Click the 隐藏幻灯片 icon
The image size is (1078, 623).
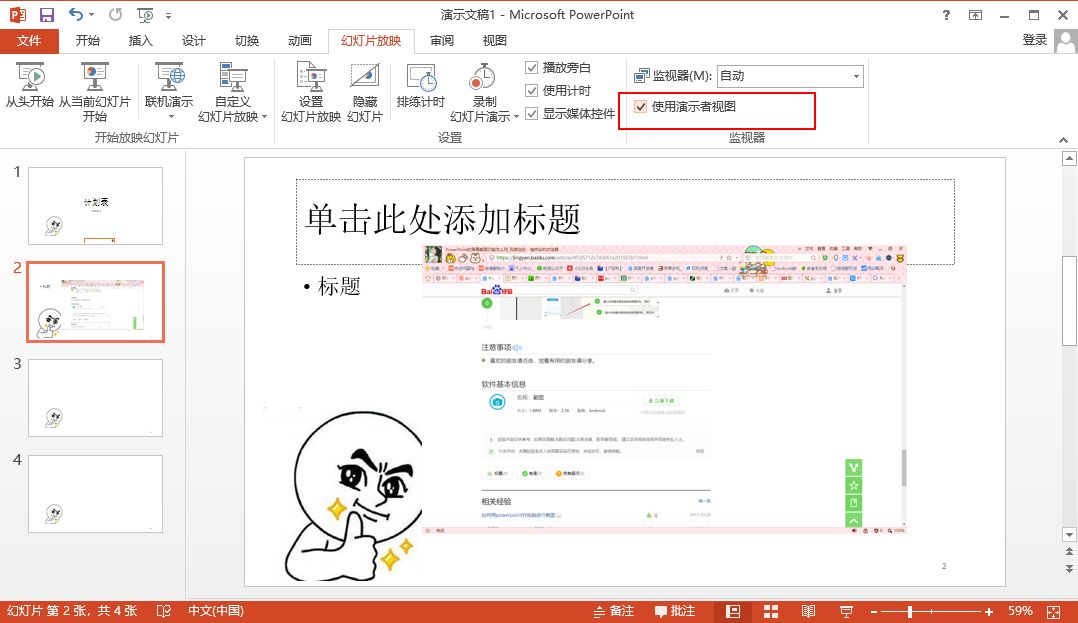coord(364,78)
